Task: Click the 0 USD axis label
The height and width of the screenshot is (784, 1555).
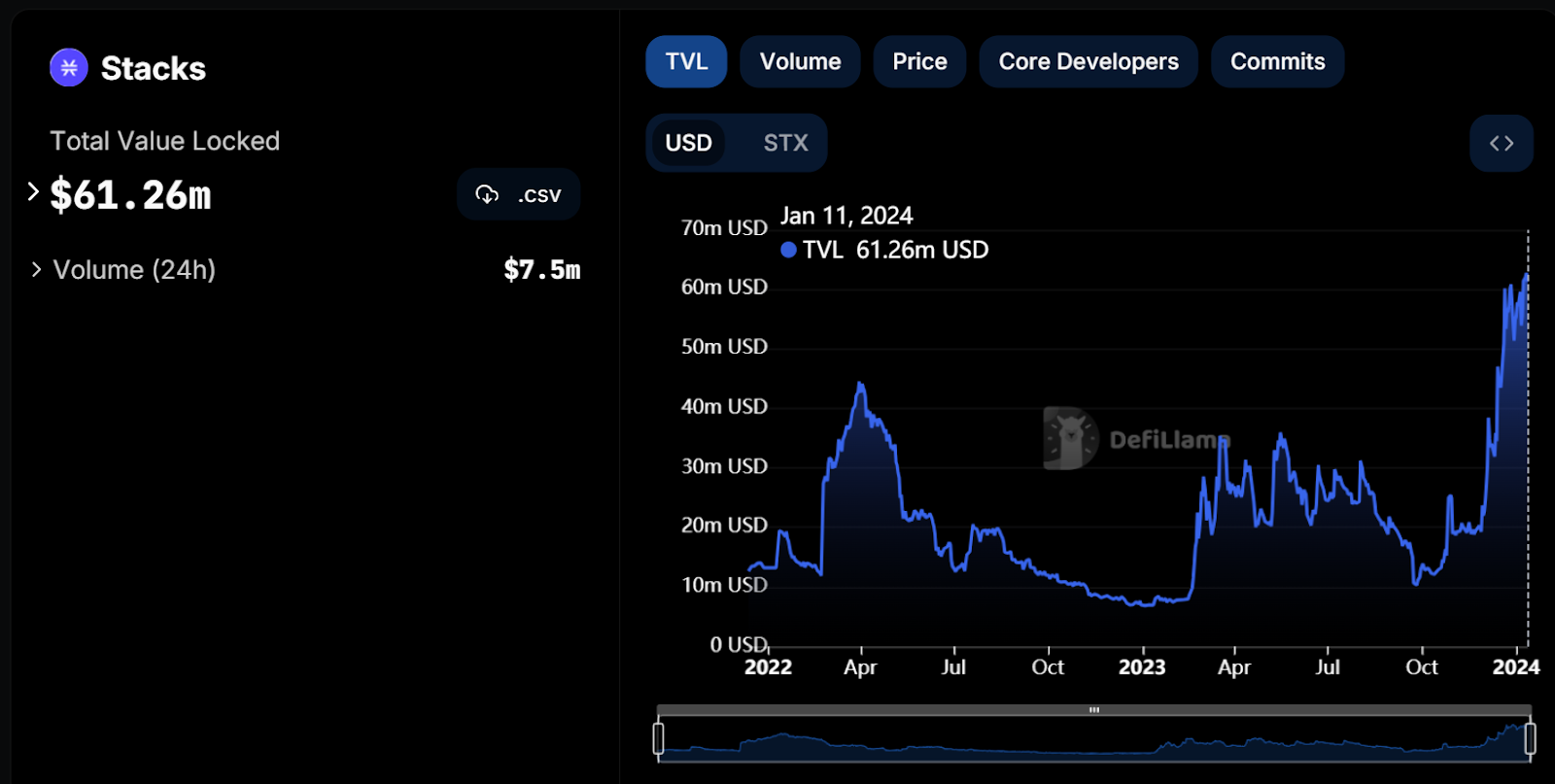Action: [x=740, y=644]
